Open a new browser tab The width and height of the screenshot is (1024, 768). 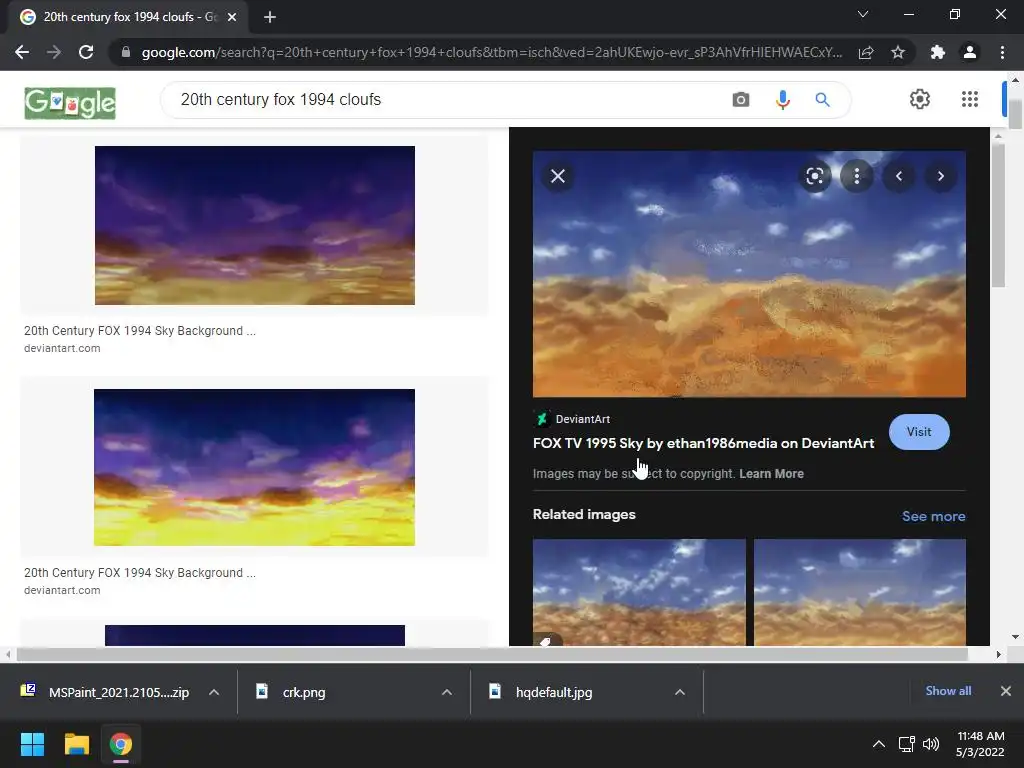click(270, 17)
